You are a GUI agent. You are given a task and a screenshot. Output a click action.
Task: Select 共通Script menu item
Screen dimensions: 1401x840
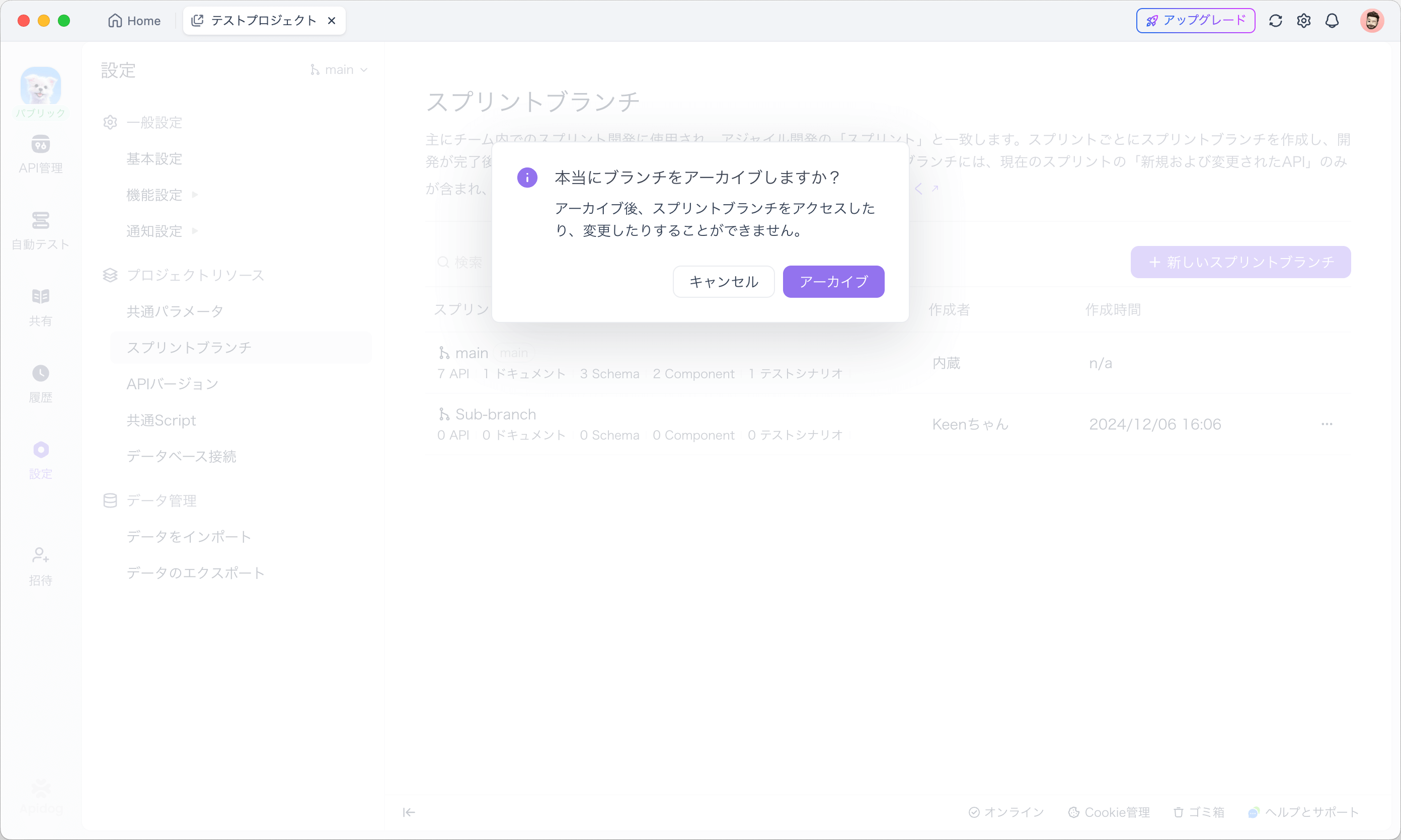click(x=161, y=420)
